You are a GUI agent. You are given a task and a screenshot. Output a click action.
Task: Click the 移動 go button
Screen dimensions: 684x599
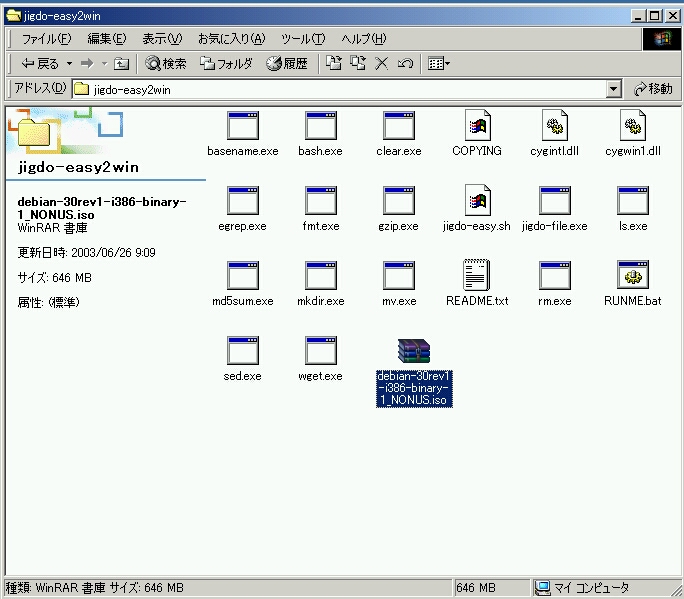click(x=653, y=89)
